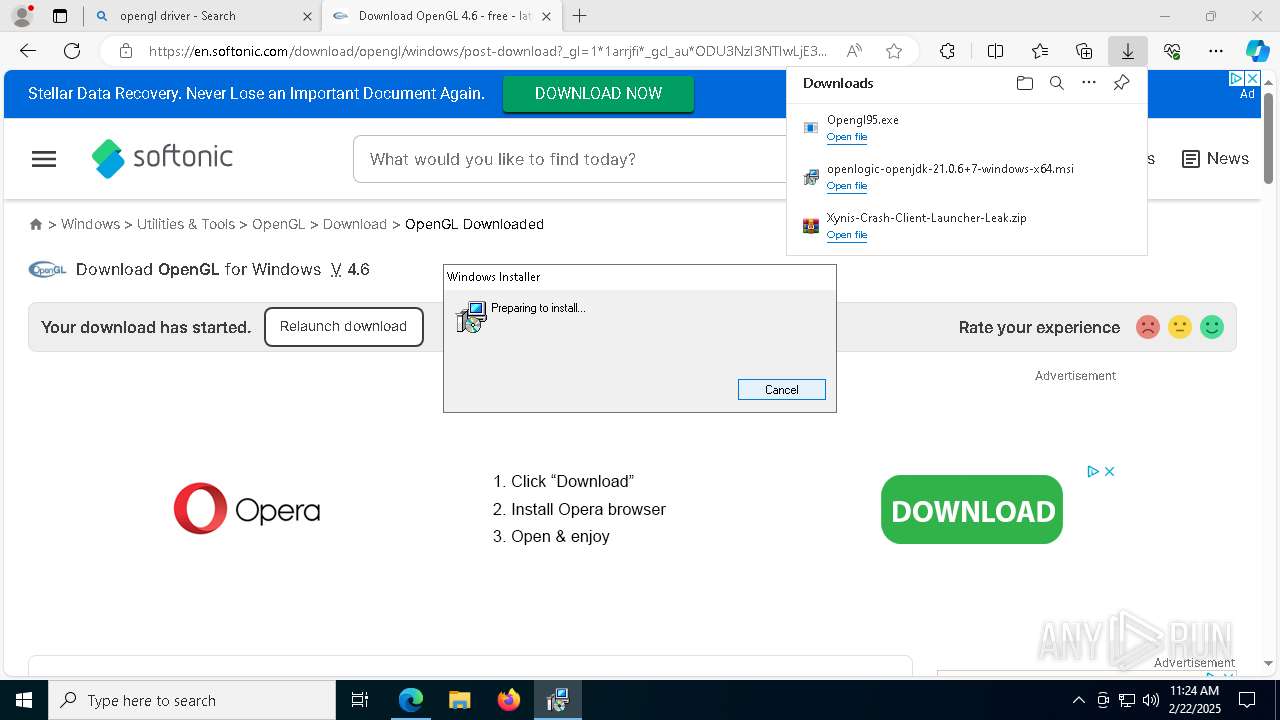1280x720 pixels.
Task: View site information padlock icon
Action: 125,51
